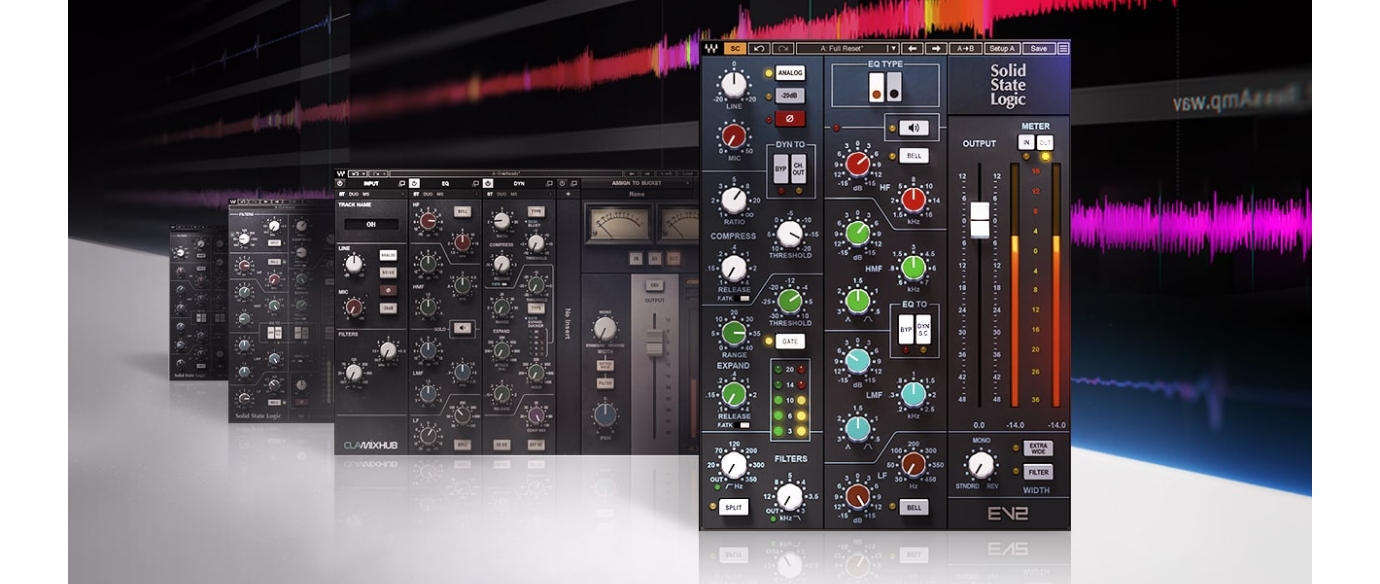This screenshot has width=1380, height=584.
Task: Click the EQ TO DYN S-C switch
Action: 923,329
